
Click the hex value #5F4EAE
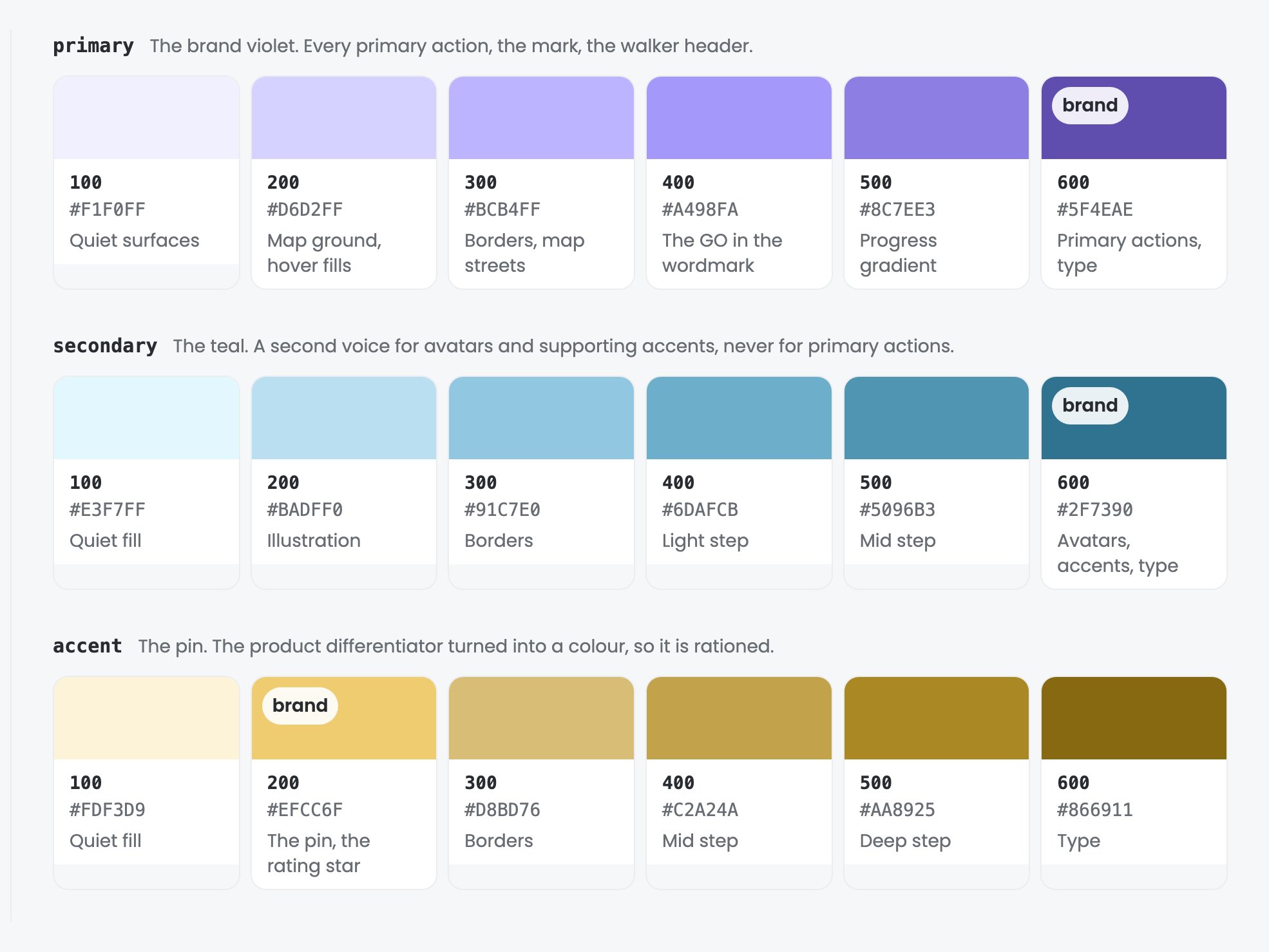tap(1095, 209)
